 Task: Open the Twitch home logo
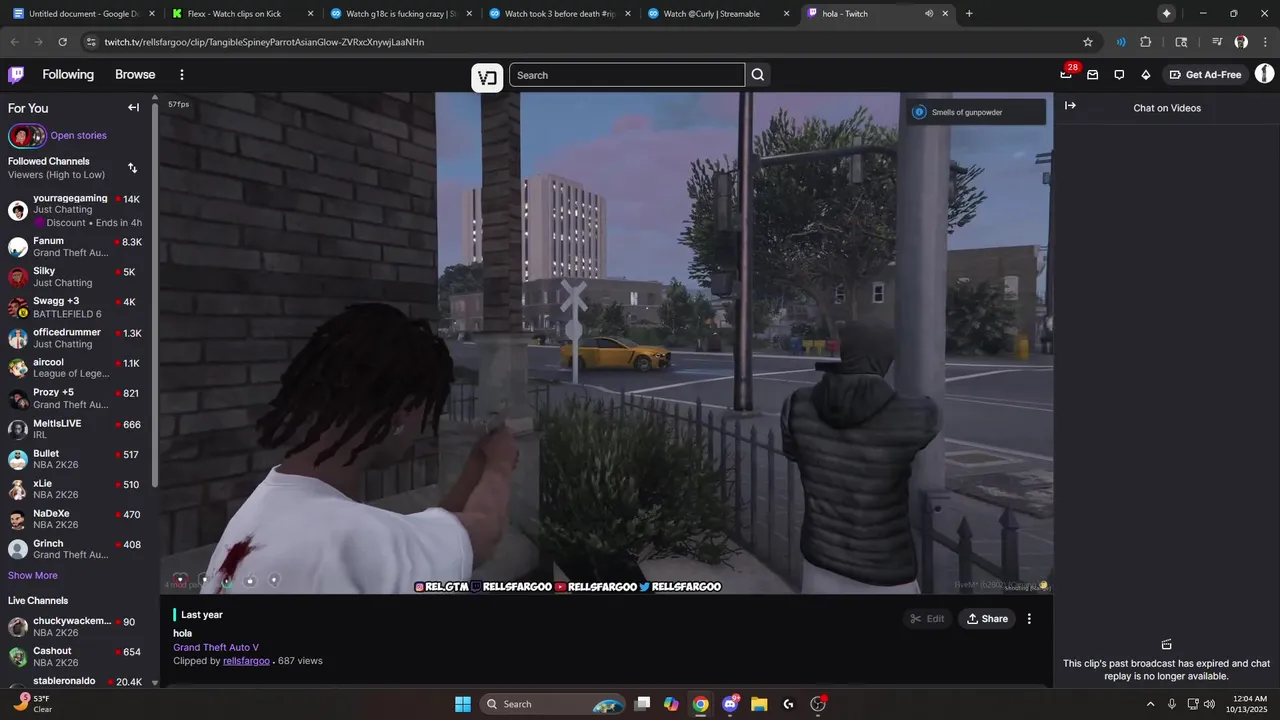coord(16,75)
